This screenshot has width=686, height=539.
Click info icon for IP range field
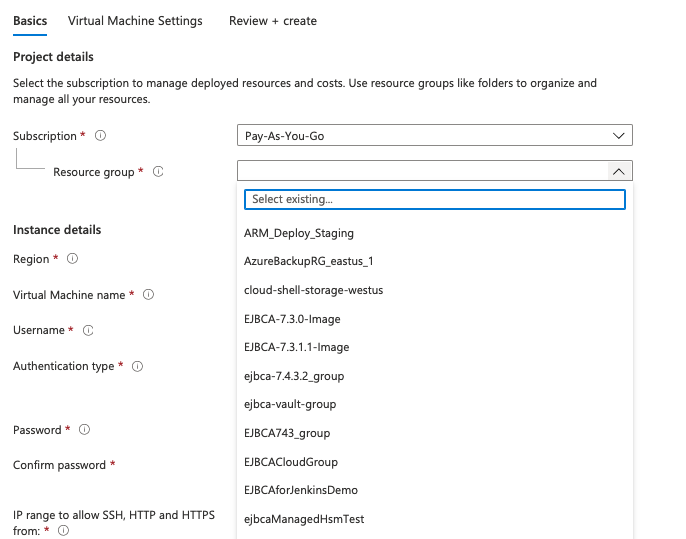point(63,531)
